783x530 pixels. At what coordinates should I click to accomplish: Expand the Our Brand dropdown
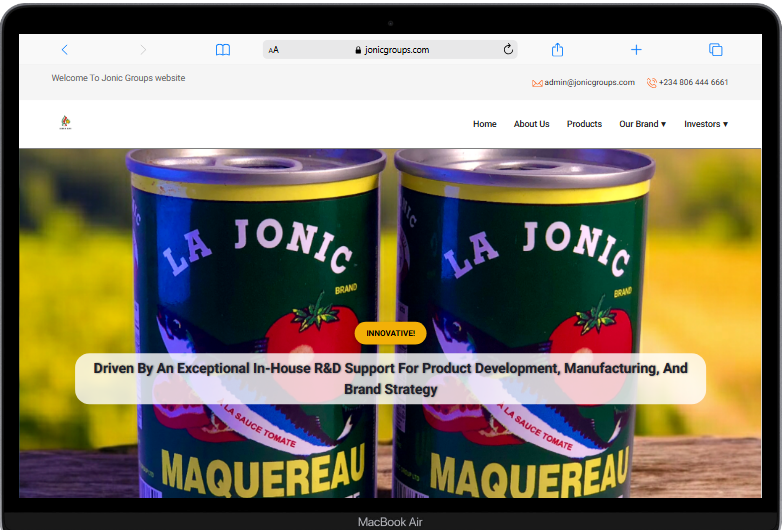(x=643, y=124)
